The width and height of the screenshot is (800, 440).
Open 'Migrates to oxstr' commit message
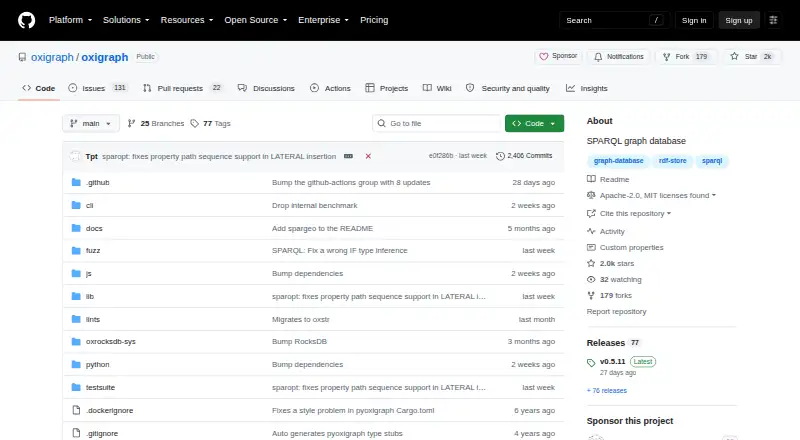tap(301, 320)
